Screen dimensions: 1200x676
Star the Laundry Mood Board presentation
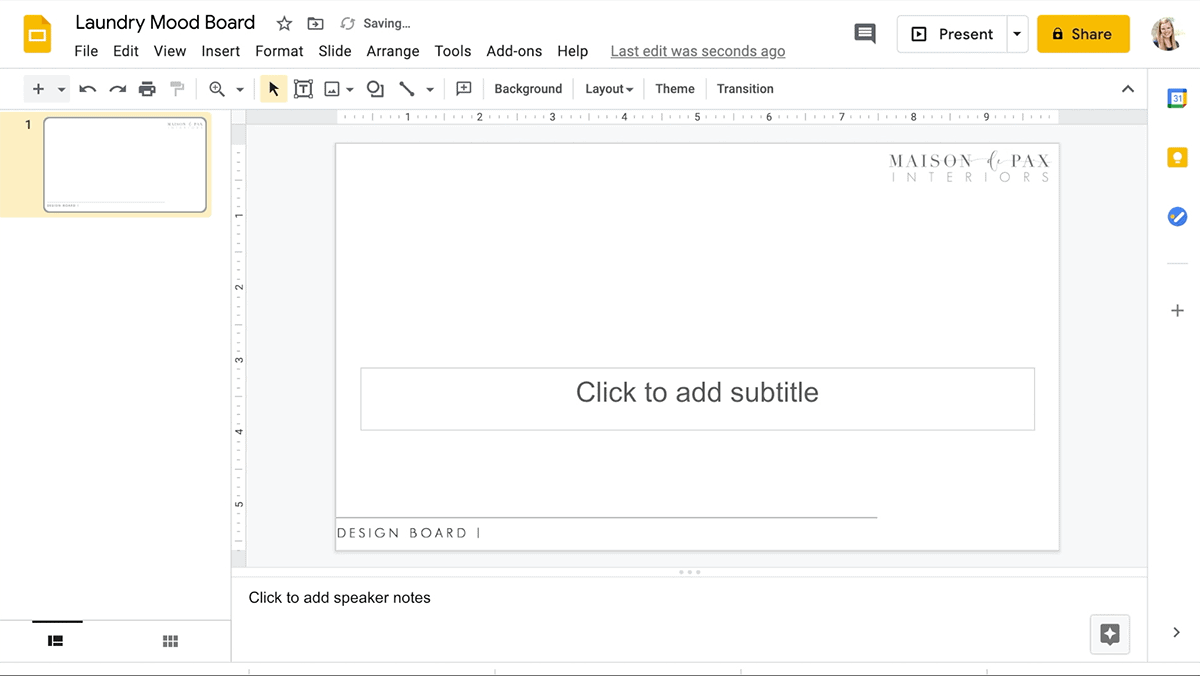[x=284, y=23]
